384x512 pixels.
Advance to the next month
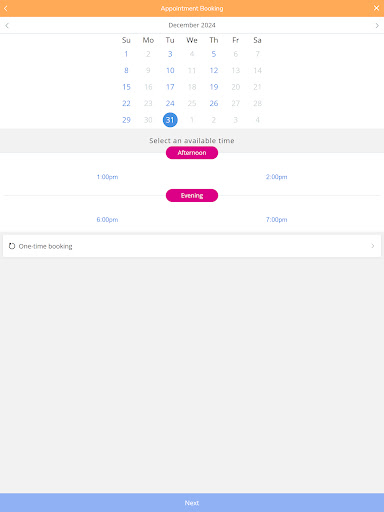tap(377, 25)
